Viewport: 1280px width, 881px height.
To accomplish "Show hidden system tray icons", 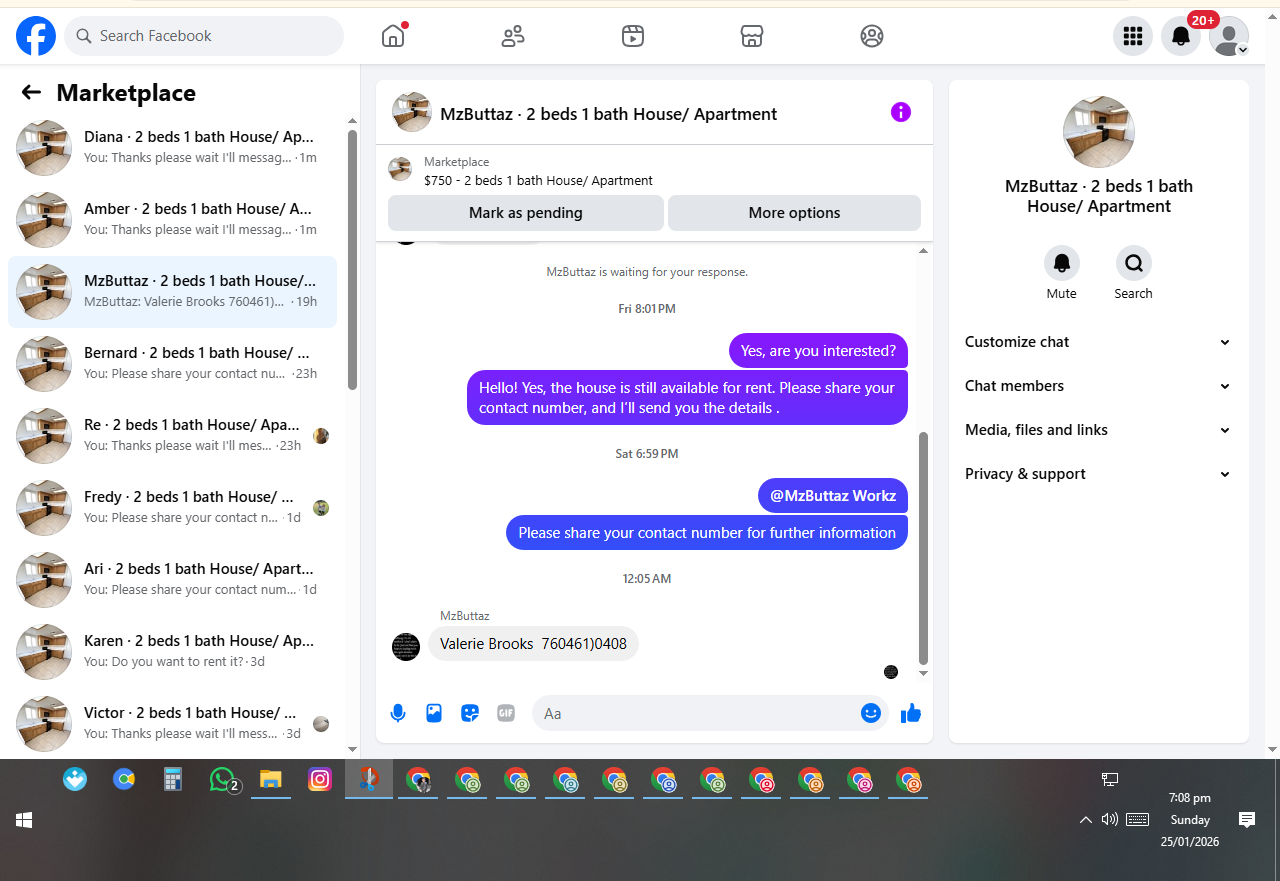I will click(x=1086, y=820).
